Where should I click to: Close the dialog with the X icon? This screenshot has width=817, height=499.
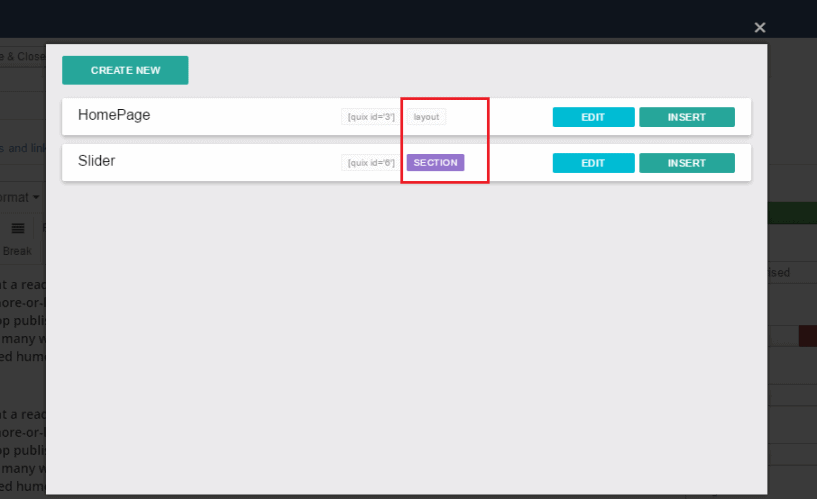tap(760, 28)
